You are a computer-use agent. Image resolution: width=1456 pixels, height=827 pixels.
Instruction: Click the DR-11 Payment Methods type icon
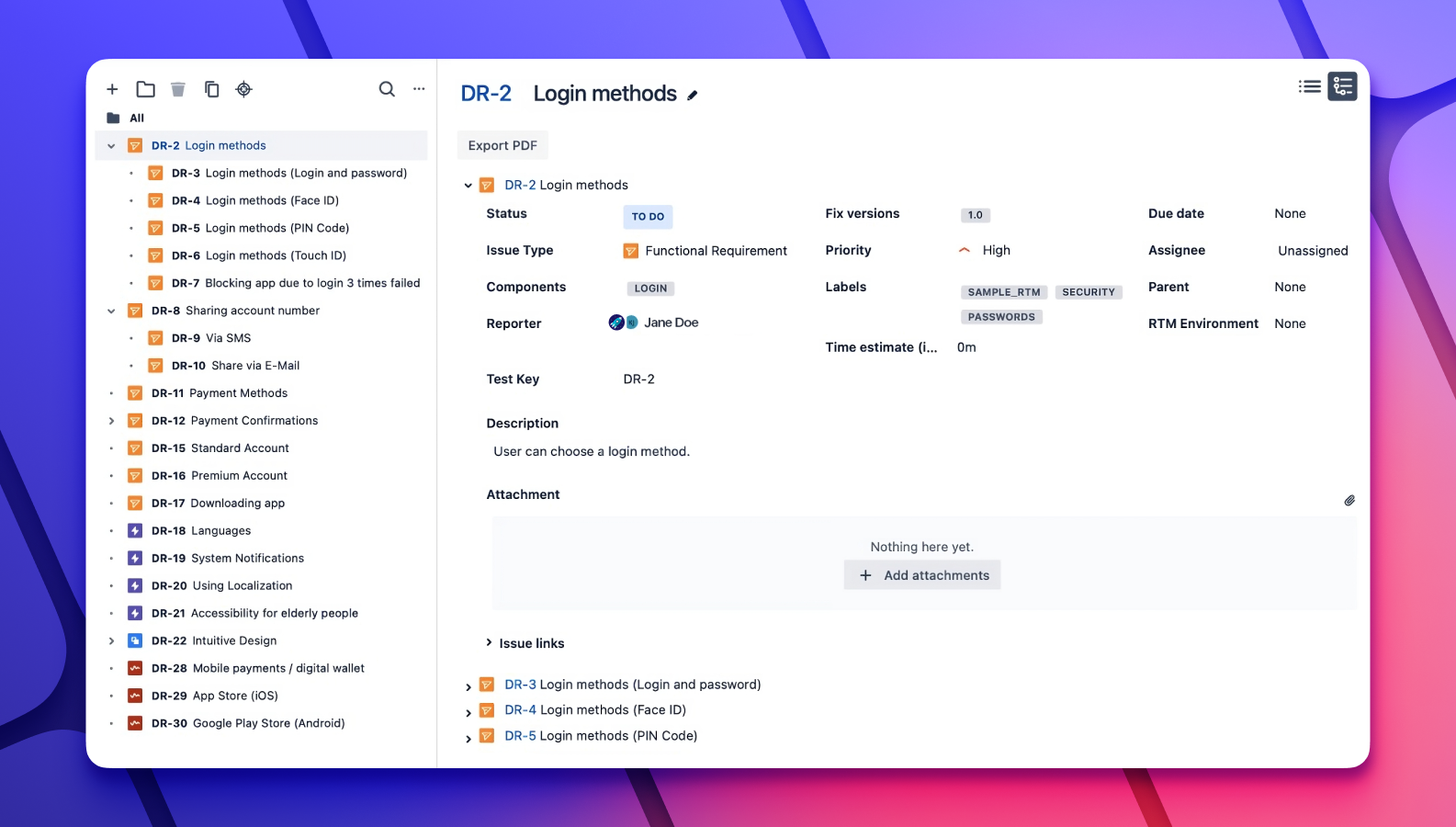(x=135, y=393)
